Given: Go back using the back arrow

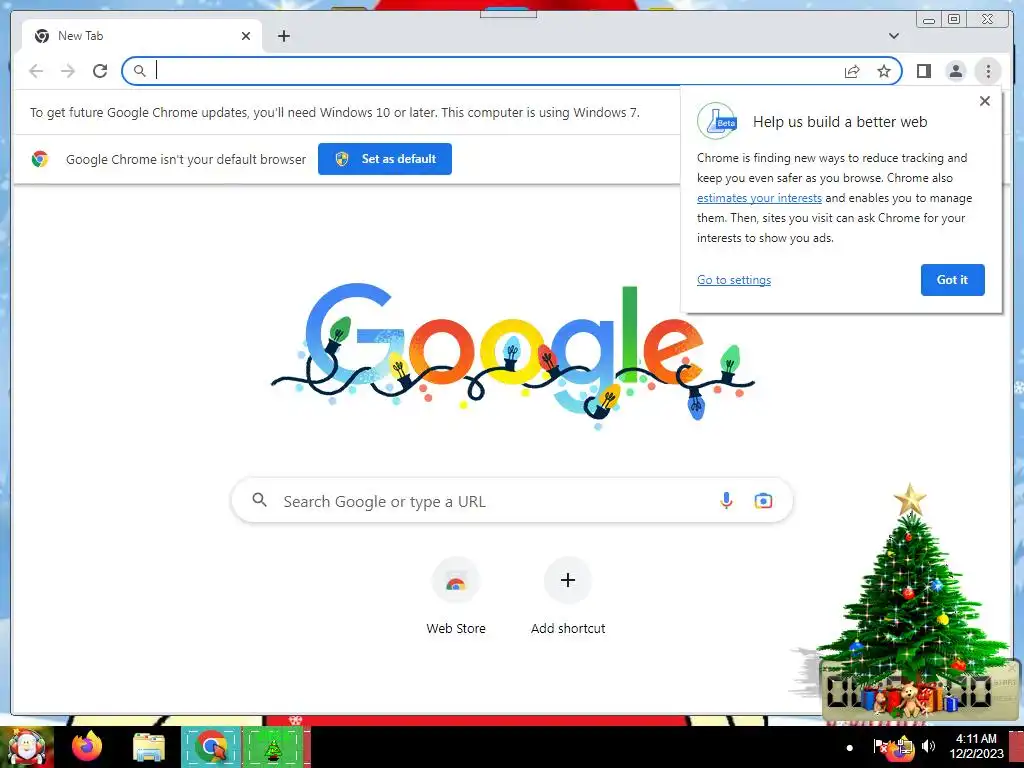Looking at the screenshot, I should coord(36,71).
